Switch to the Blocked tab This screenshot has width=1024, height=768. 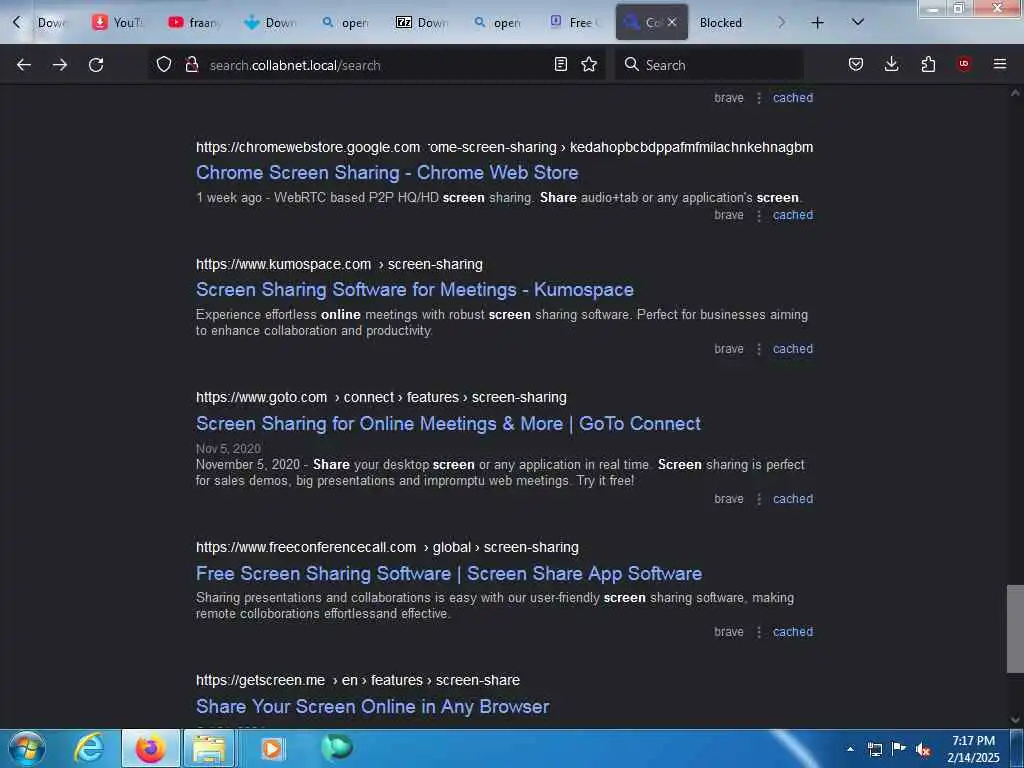tap(721, 23)
